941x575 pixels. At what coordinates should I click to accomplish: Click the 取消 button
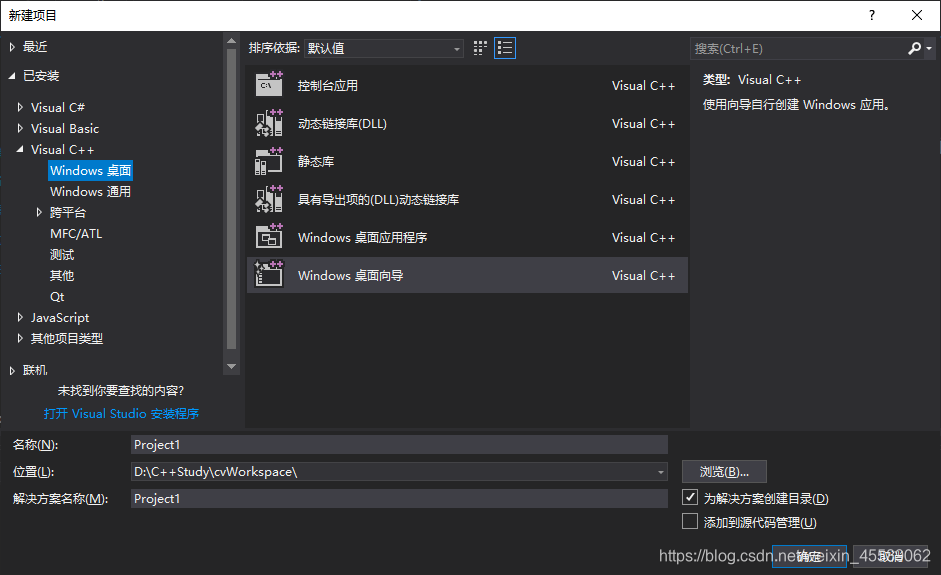(890, 556)
